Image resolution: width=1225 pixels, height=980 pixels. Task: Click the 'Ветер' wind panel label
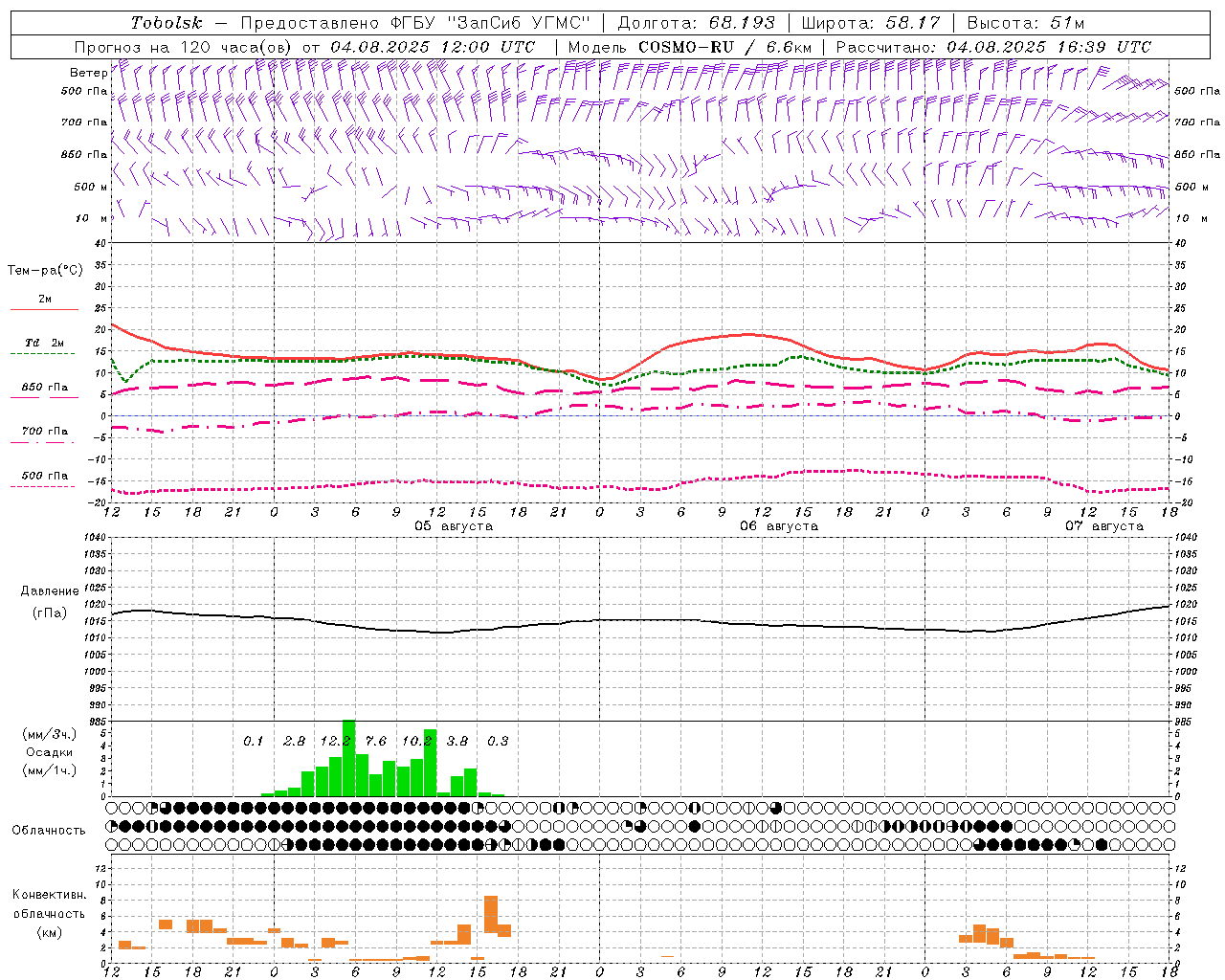[88, 73]
